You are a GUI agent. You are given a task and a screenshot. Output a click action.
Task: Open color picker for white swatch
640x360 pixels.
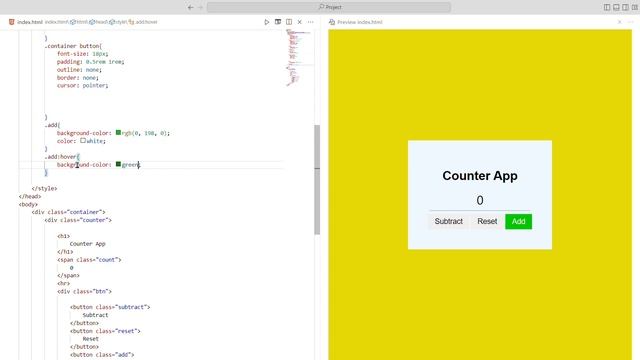coord(83,140)
